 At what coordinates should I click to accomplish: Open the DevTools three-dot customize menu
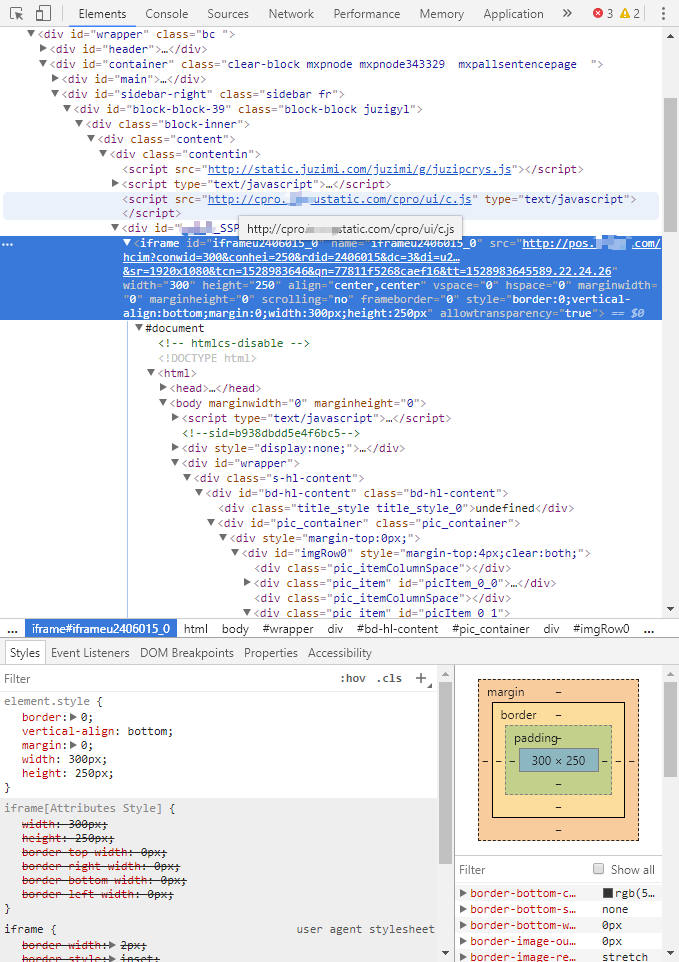pos(662,14)
